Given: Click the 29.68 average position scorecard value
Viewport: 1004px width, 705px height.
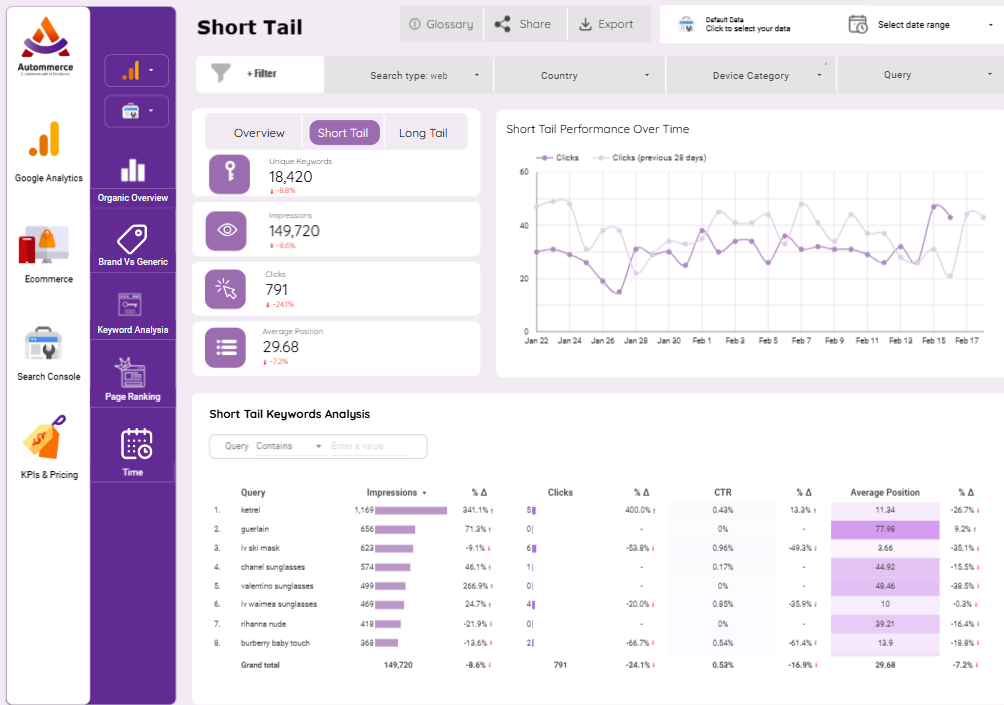Looking at the screenshot, I should (x=280, y=347).
